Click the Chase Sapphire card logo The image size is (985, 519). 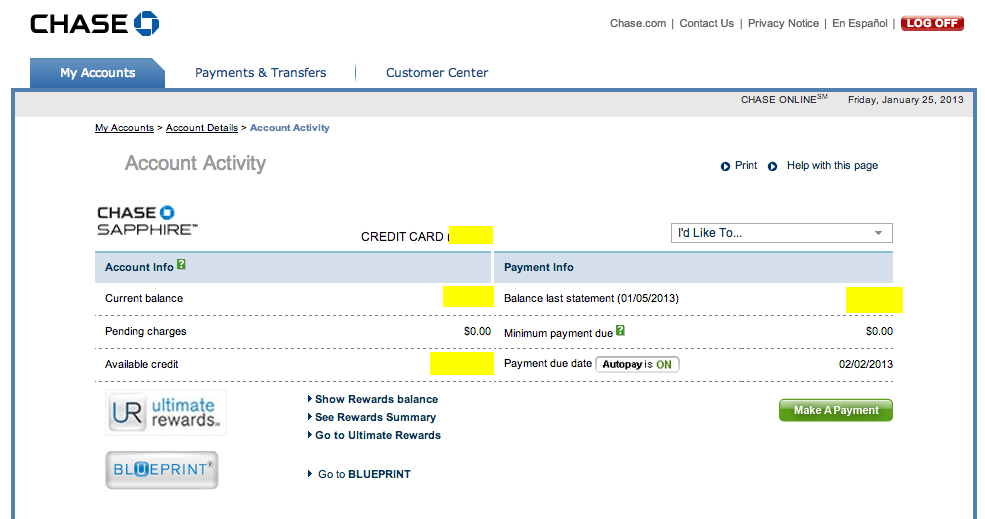pyautogui.click(x=147, y=221)
